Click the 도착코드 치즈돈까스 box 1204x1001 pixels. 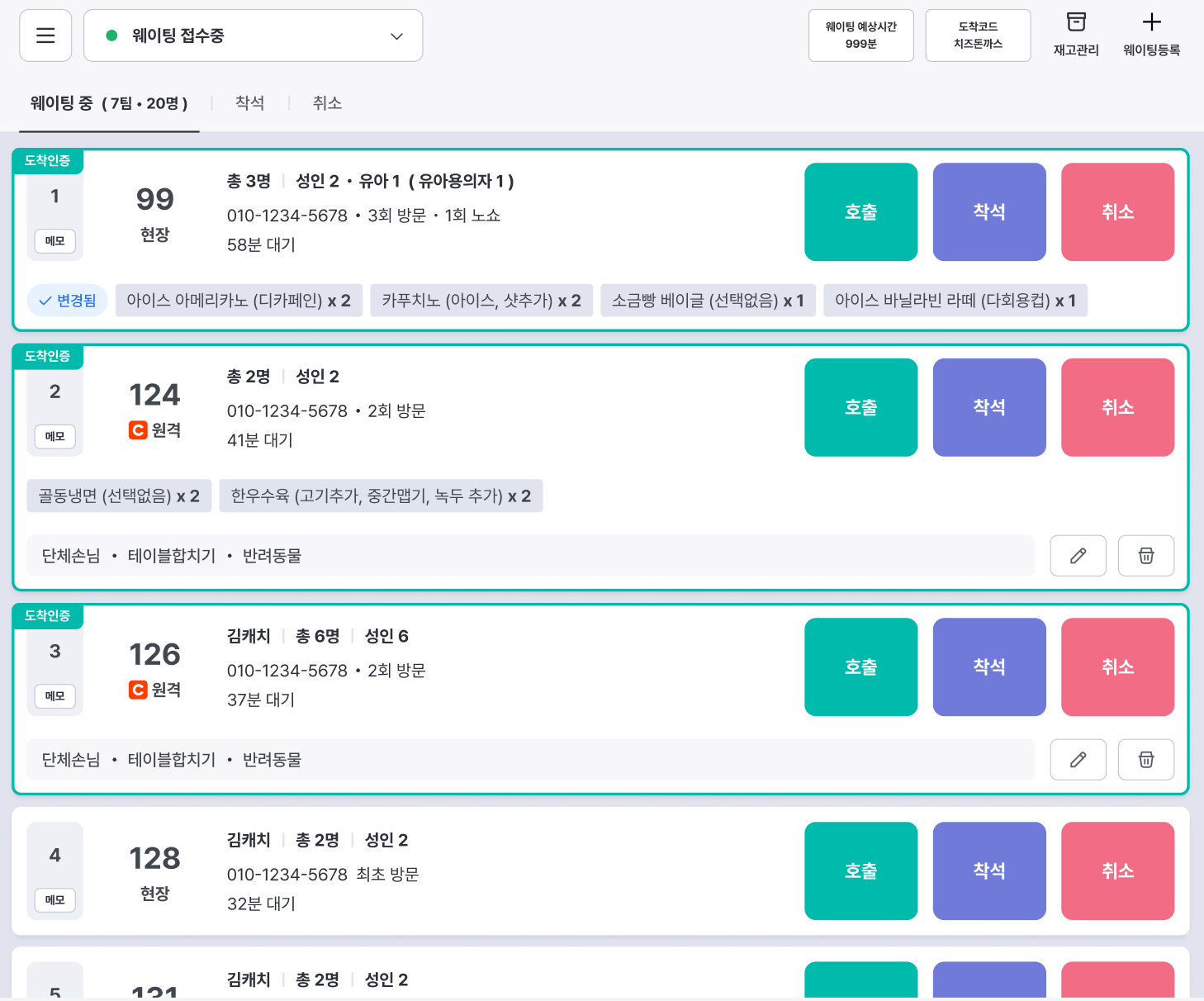(x=978, y=36)
